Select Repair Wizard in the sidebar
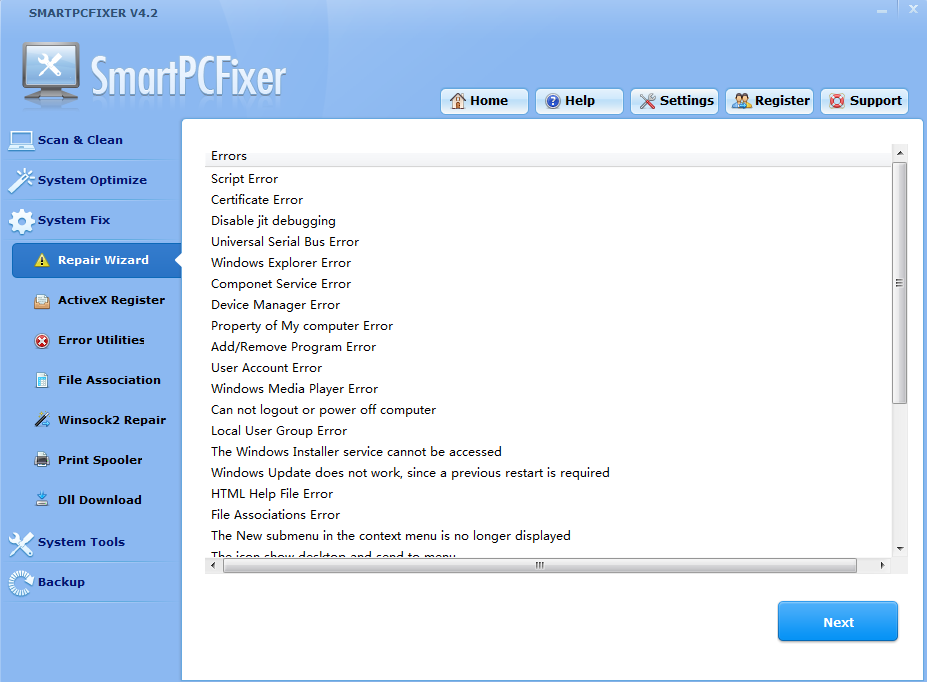This screenshot has width=927, height=682. [96, 260]
